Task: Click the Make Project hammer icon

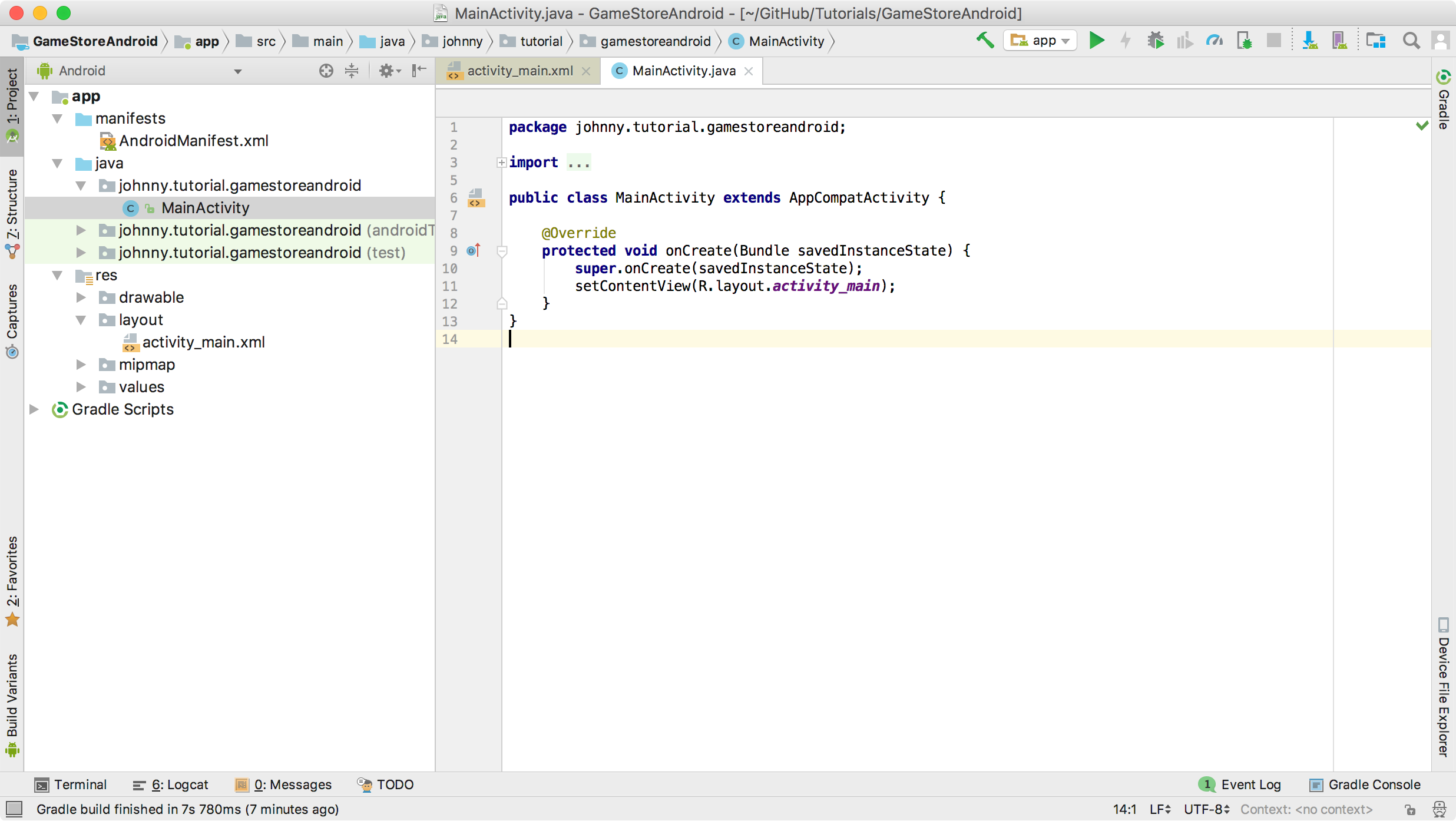Action: 985,41
